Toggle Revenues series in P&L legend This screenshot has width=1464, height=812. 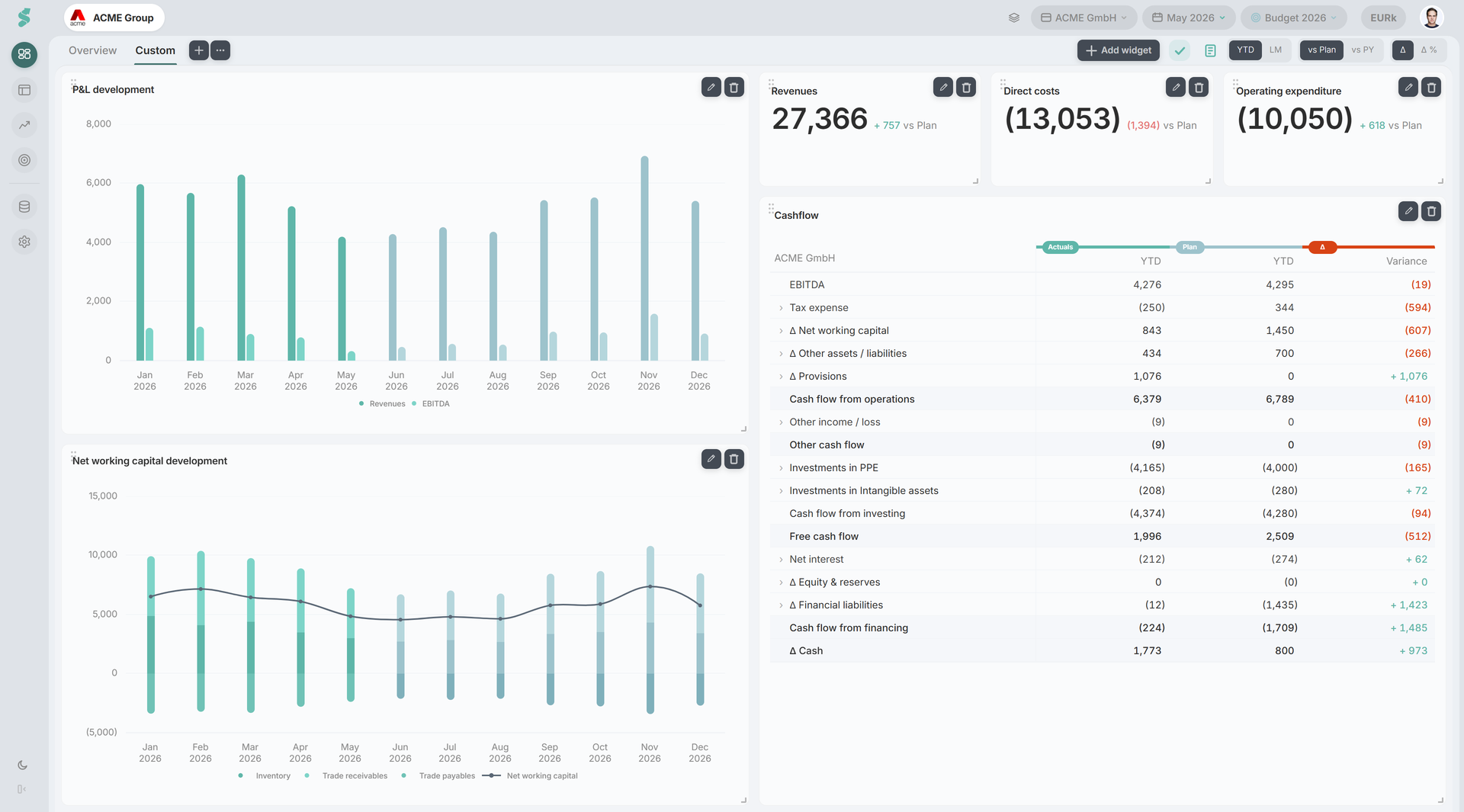382,404
